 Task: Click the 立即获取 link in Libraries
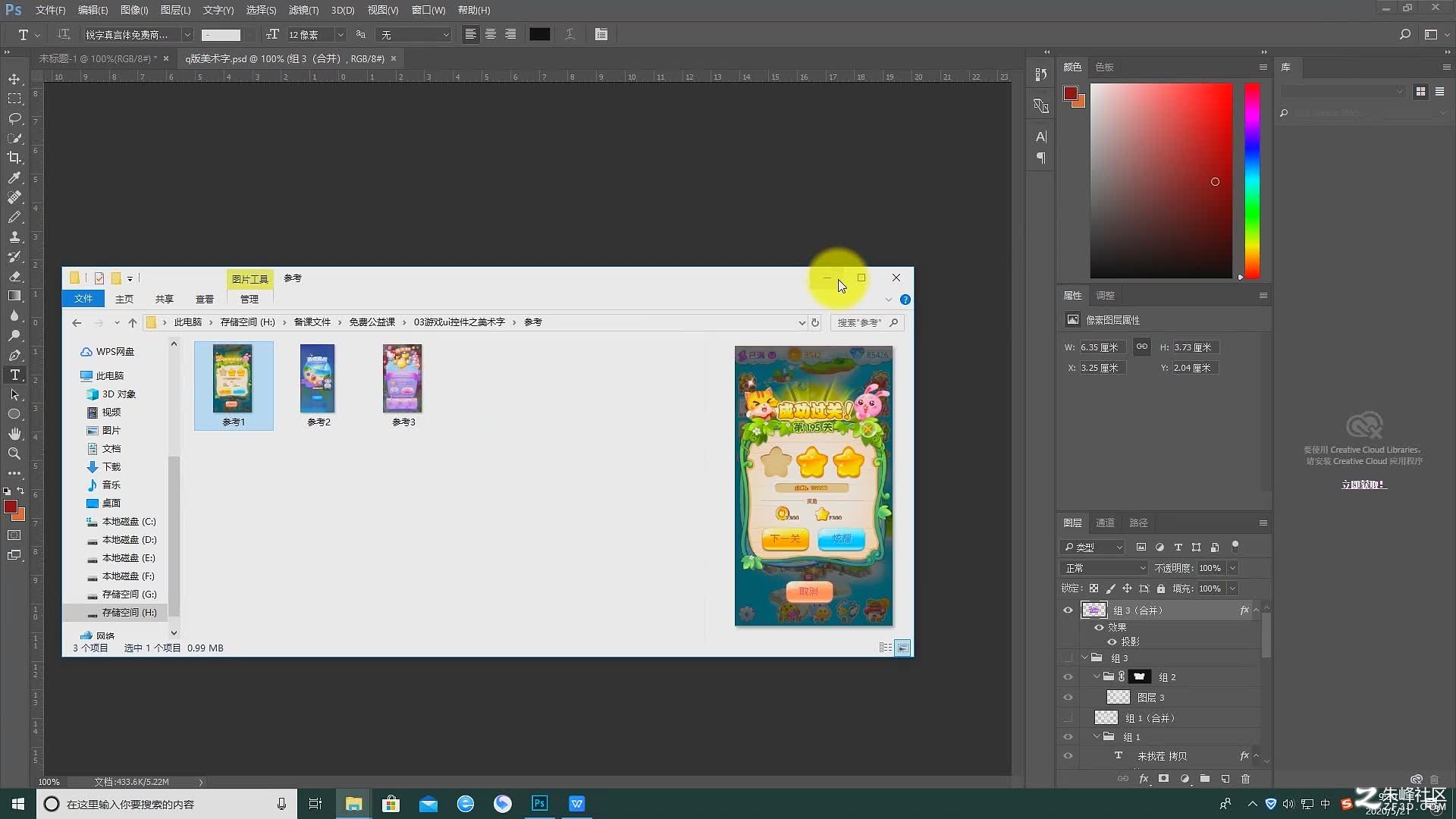point(1363,485)
